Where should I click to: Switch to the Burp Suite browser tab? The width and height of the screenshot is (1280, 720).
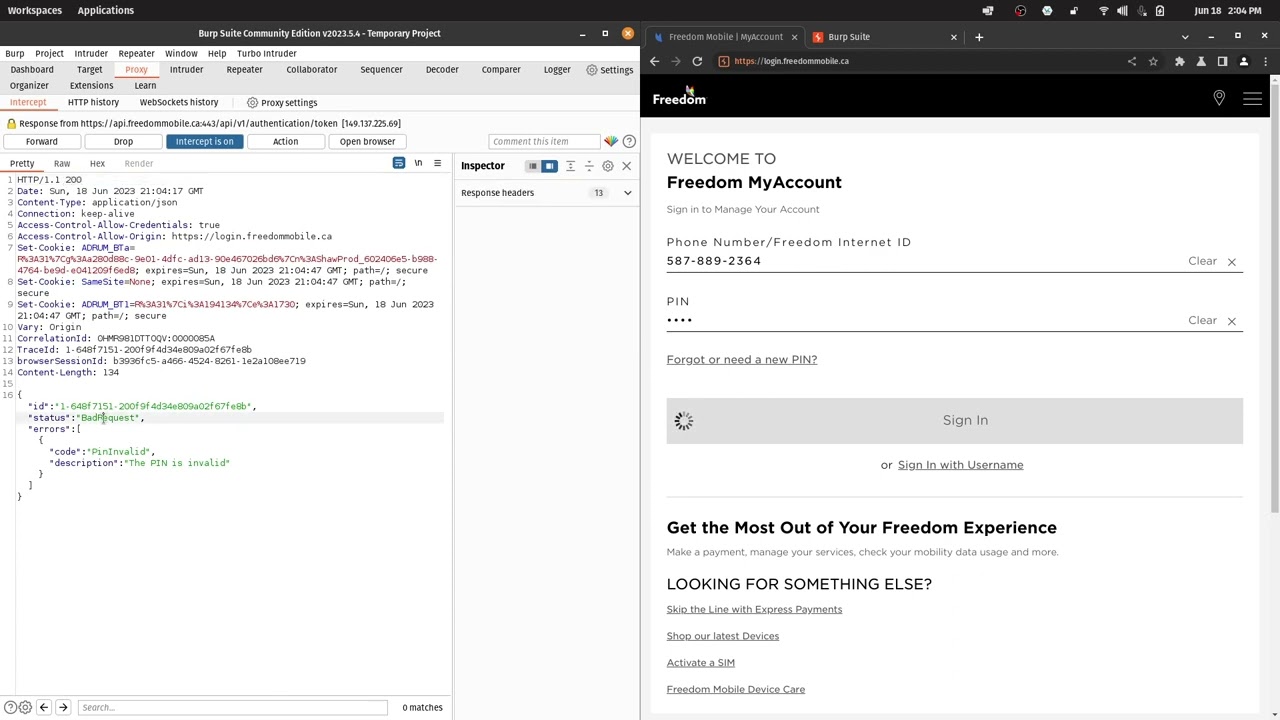click(885, 37)
